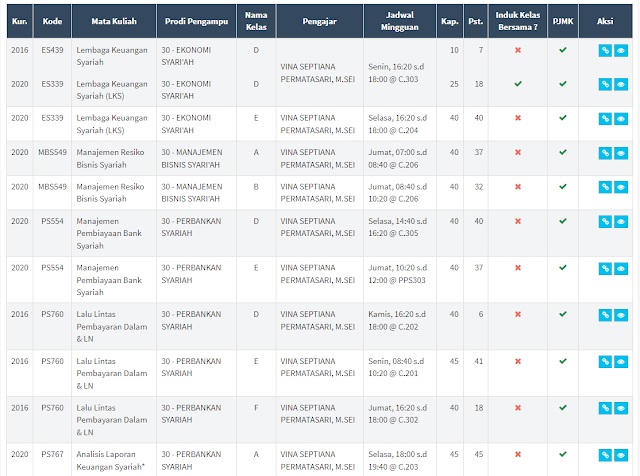Click the Prodi Pengampu column header
Image resolution: width=640 pixels, height=476 pixels.
point(196,21)
